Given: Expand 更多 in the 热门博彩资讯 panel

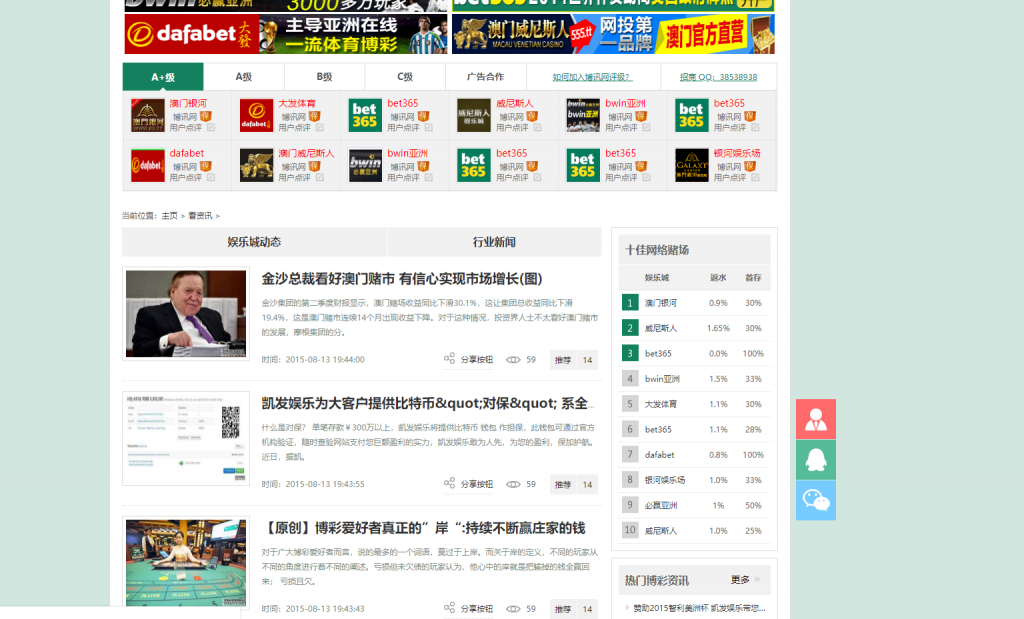Looking at the screenshot, I should point(740,579).
